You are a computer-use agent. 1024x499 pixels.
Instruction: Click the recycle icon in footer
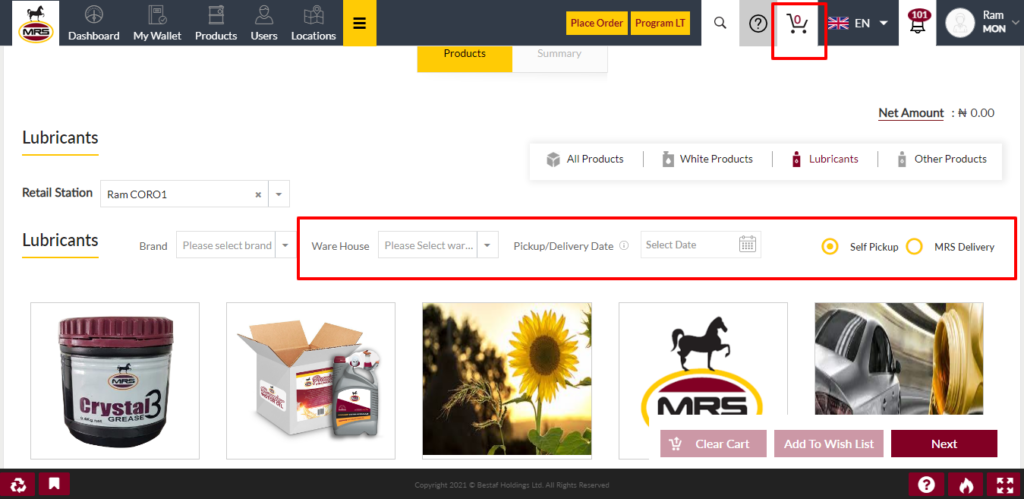pyautogui.click(x=18, y=484)
